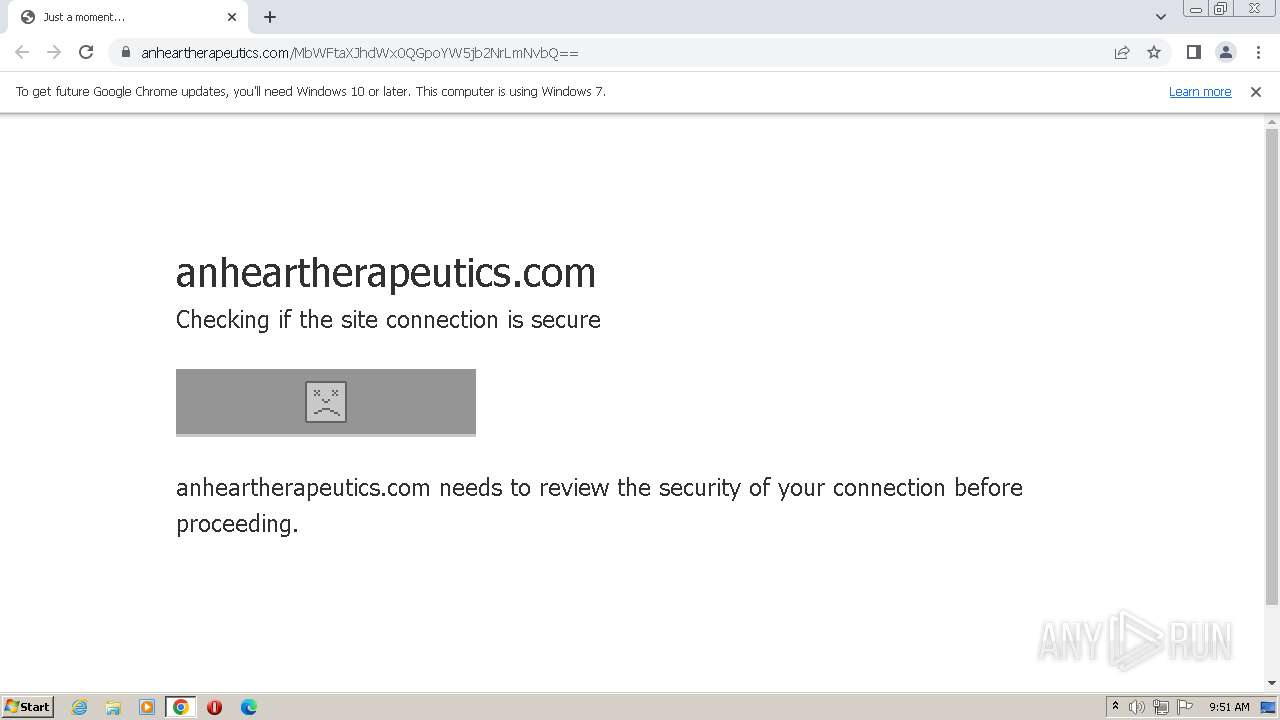Expand the tab search dropdown arrow
The image size is (1280, 720).
click(1160, 17)
